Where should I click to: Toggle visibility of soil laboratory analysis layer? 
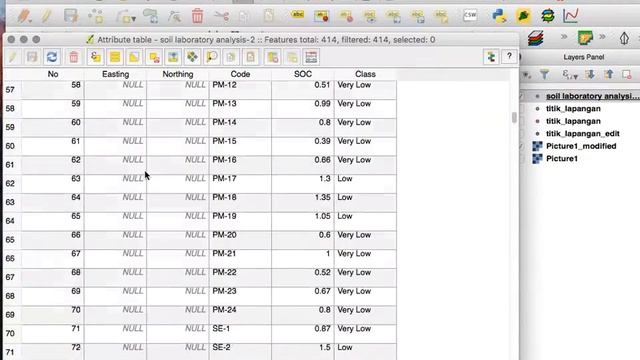click(522, 96)
